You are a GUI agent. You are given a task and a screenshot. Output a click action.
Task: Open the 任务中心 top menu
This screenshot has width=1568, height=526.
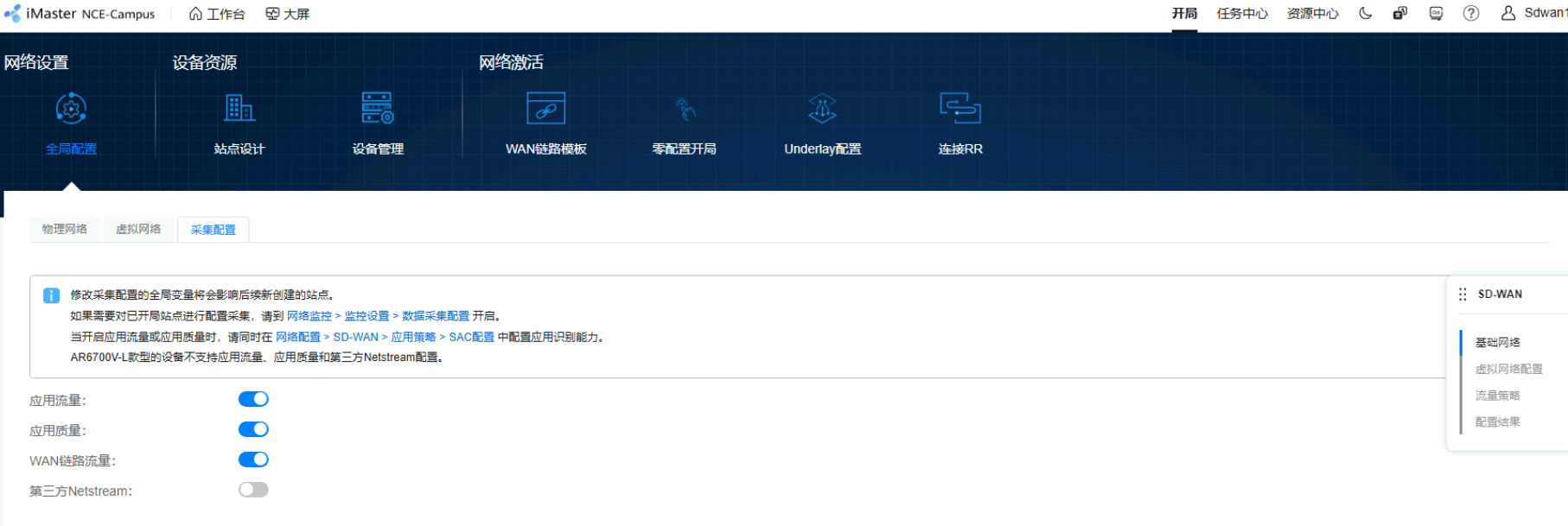(1242, 14)
